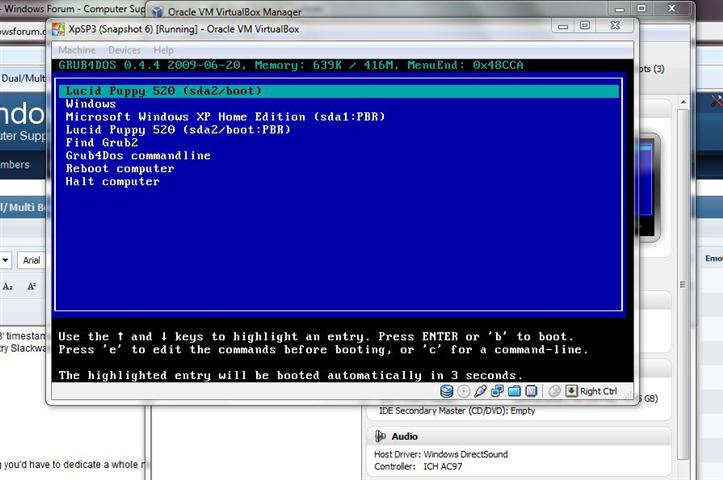Click the Right Ctrl host key label
The image size is (723, 480).
599,391
